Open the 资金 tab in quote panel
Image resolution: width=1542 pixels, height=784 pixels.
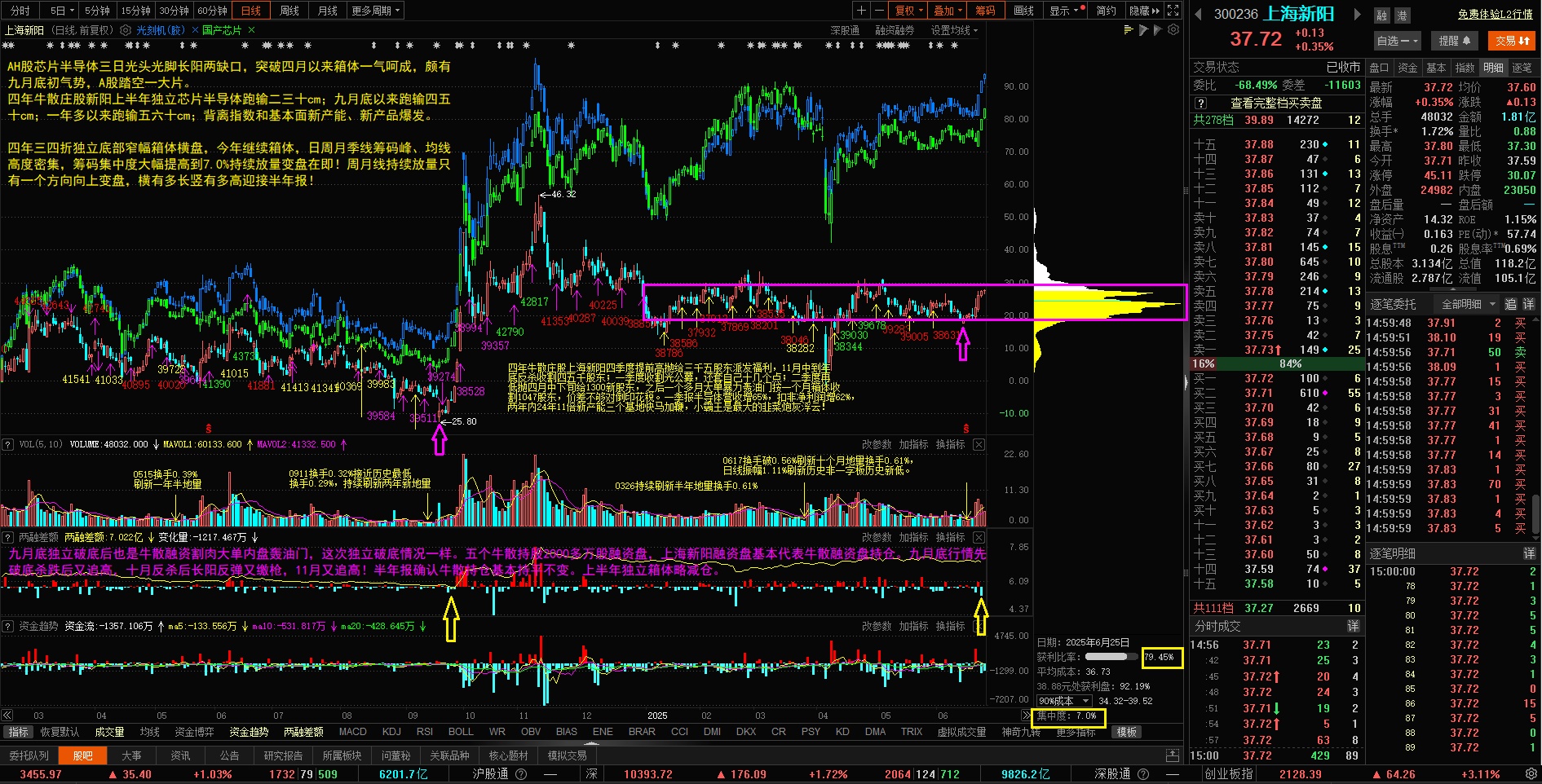[x=1407, y=68]
